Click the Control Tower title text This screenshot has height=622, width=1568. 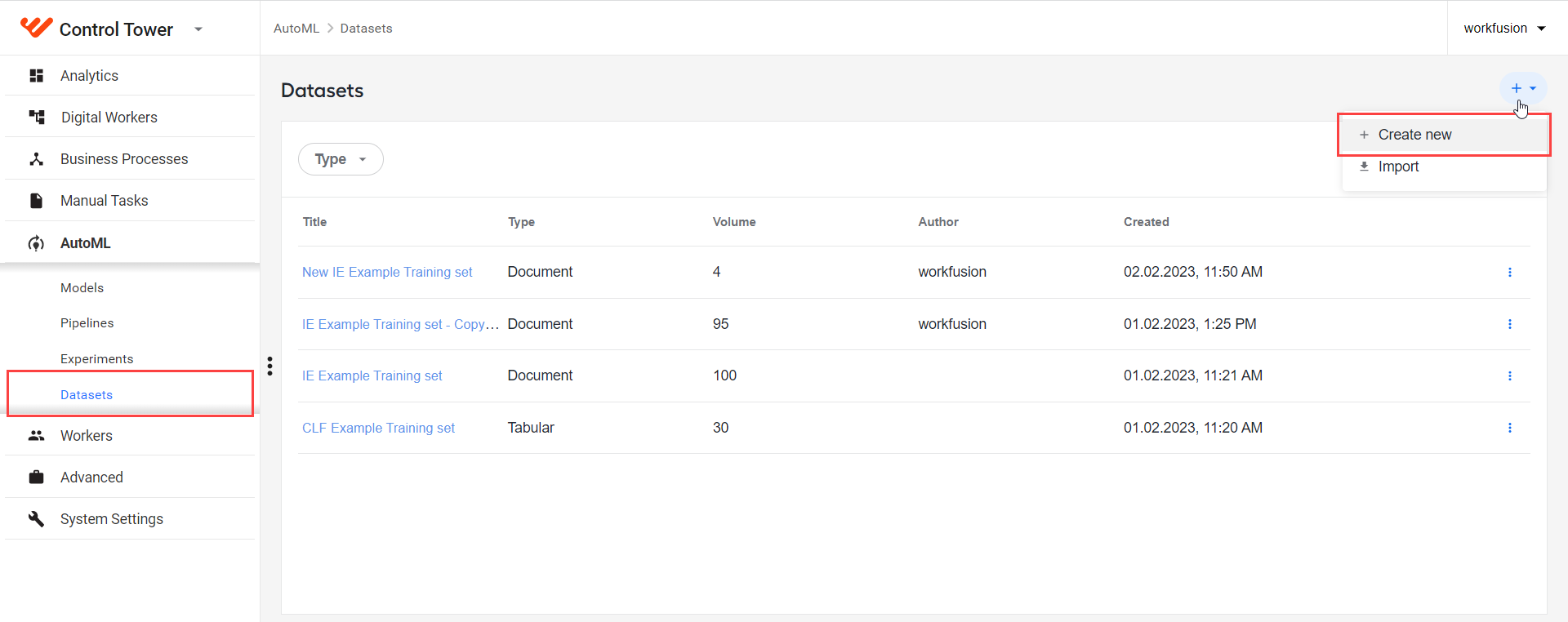(116, 29)
